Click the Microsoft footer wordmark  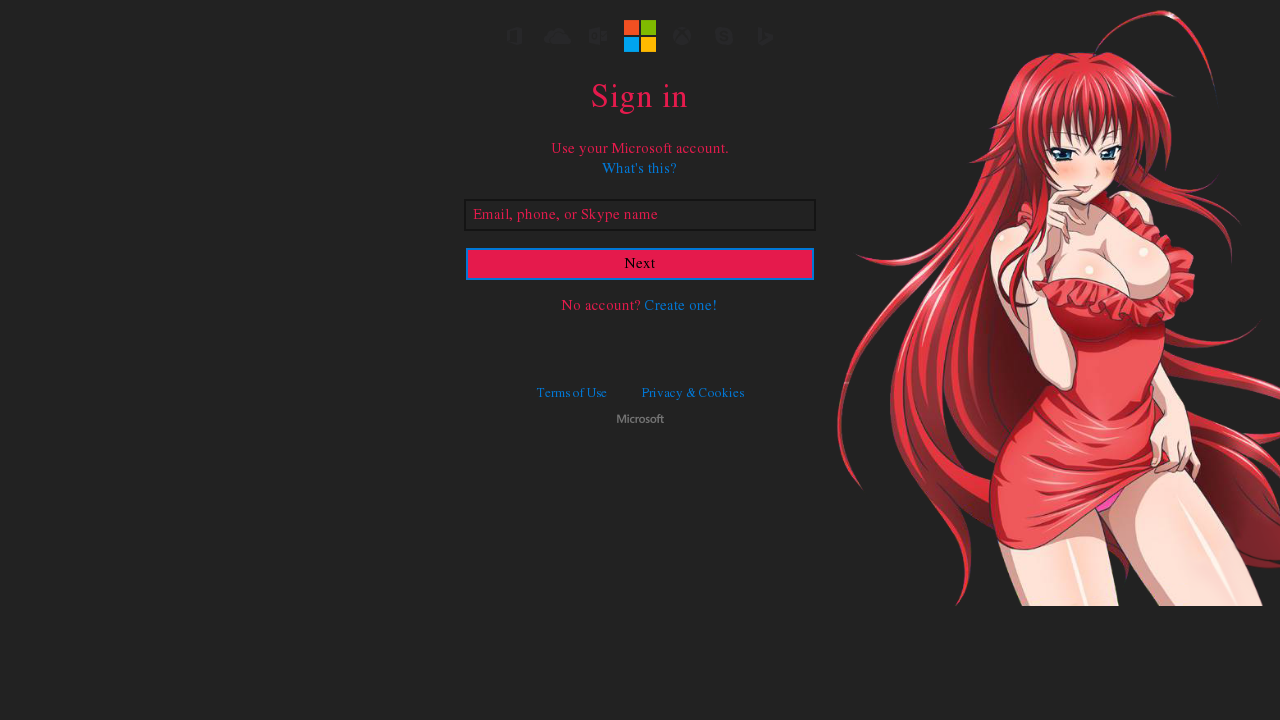[640, 419]
